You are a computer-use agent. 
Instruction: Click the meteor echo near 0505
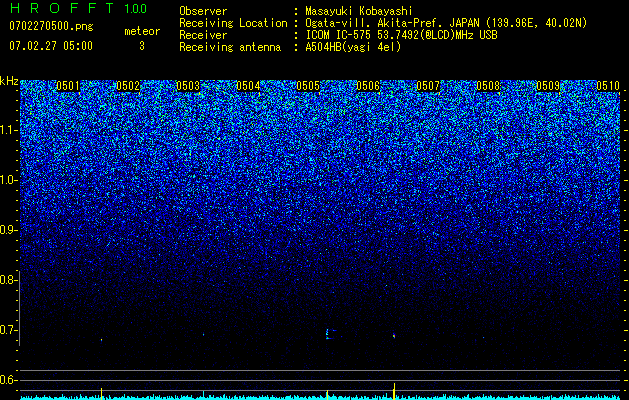click(330, 334)
